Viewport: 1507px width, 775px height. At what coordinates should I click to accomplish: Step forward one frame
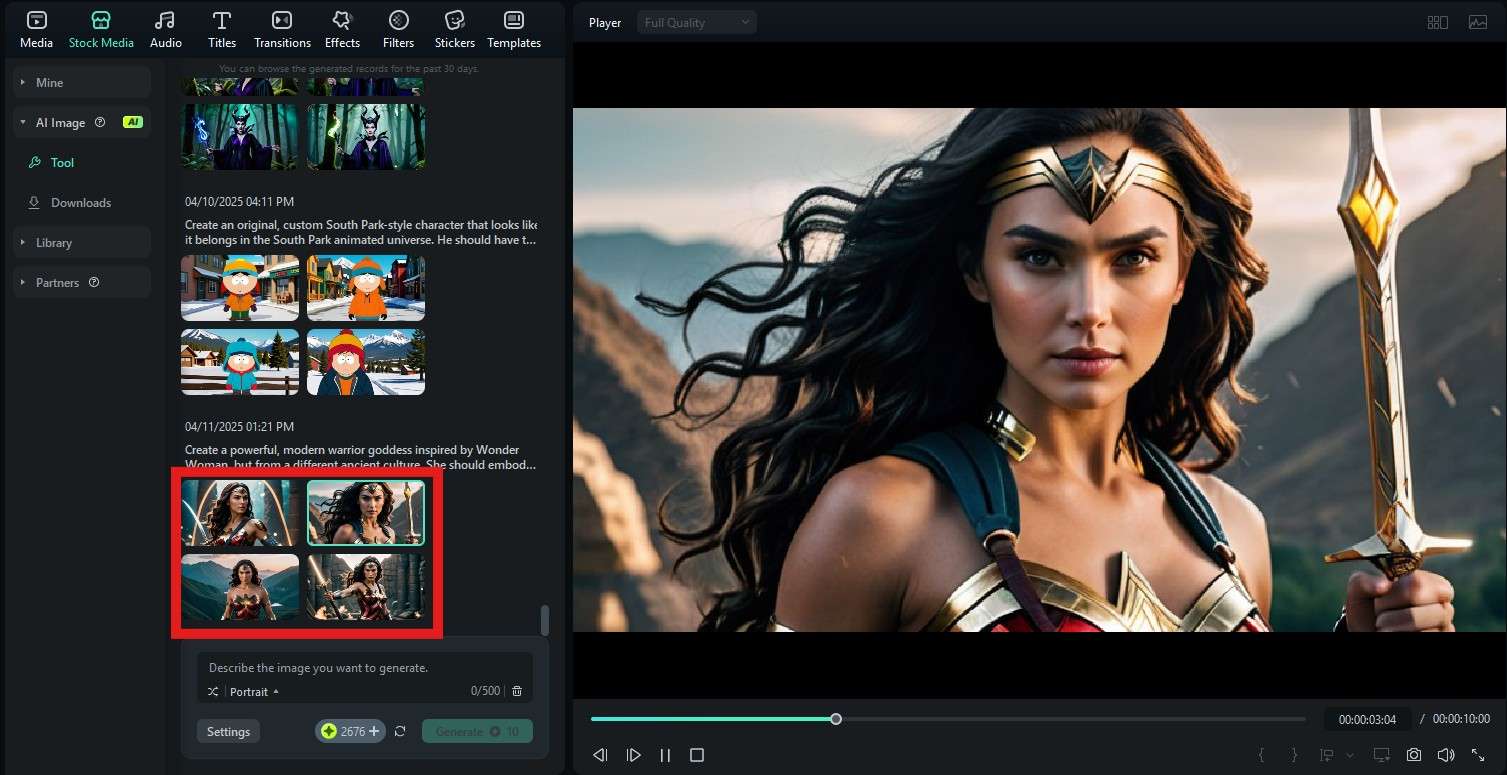tap(633, 755)
